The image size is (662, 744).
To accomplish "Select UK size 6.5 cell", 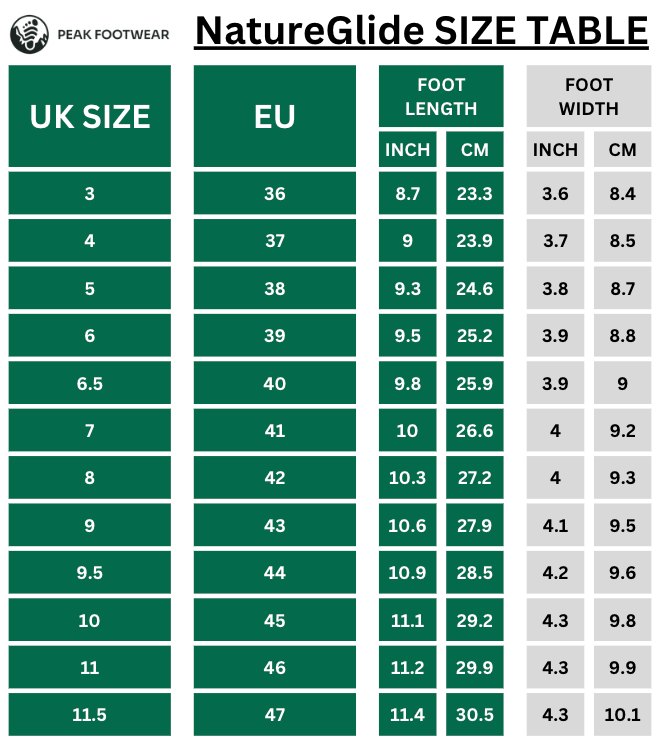I will (x=89, y=384).
